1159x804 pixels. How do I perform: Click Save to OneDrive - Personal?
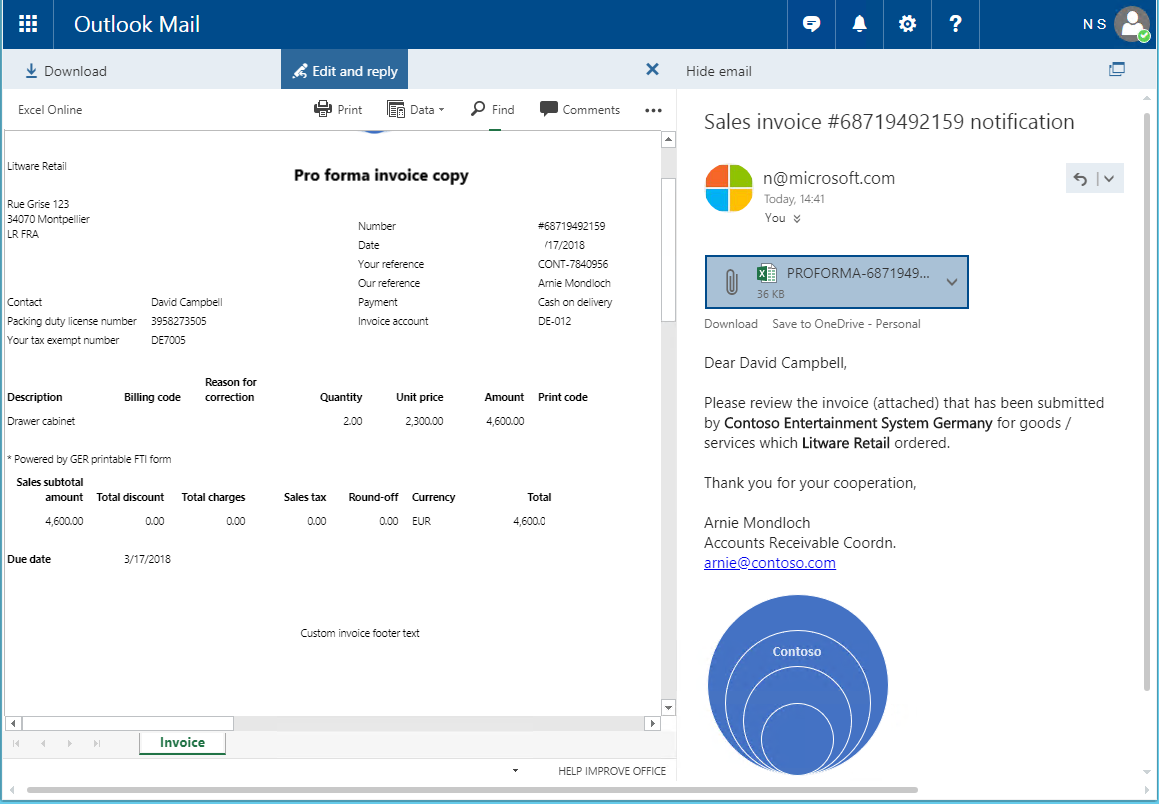point(846,324)
